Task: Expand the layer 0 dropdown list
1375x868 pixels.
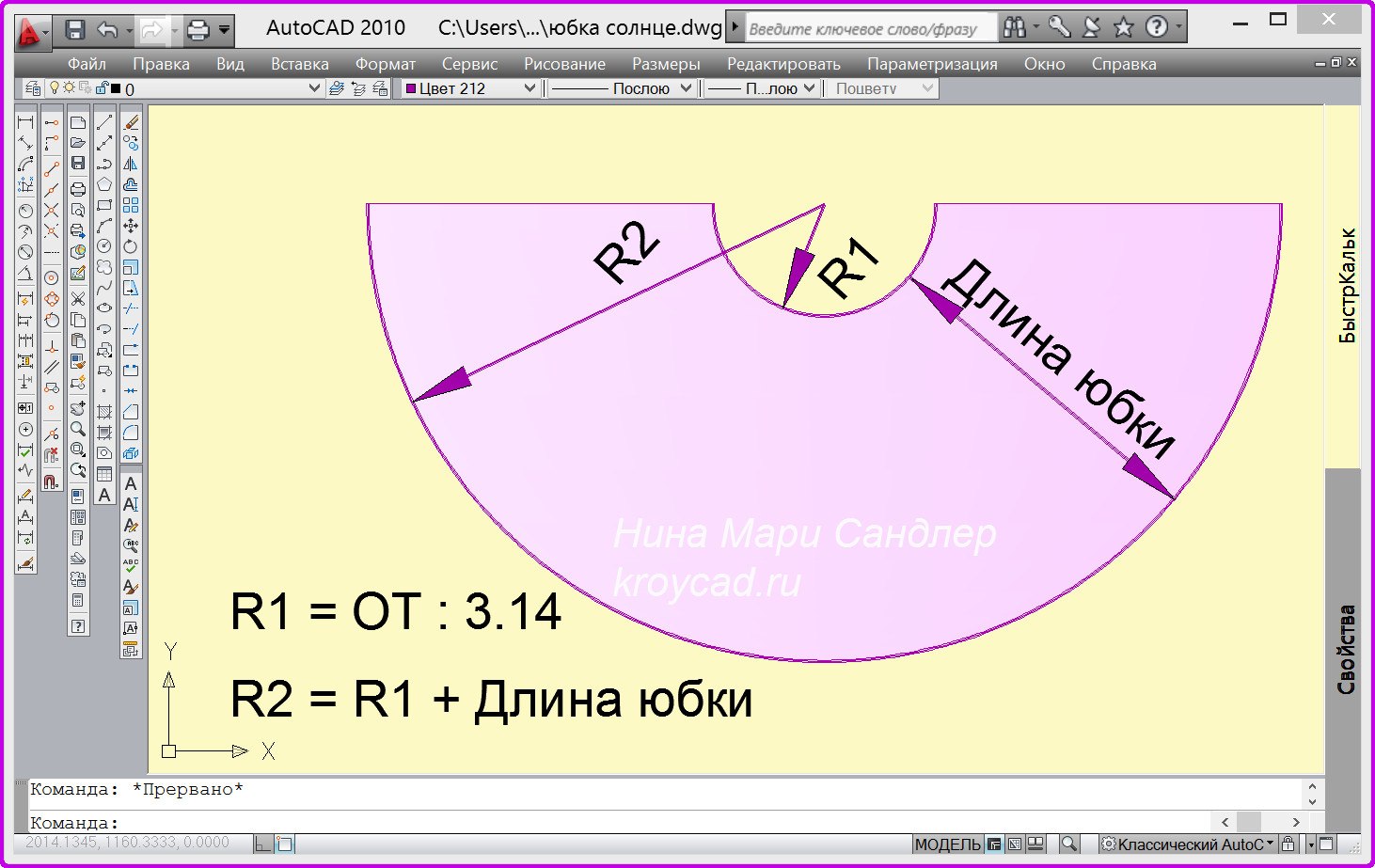Action: point(314,88)
